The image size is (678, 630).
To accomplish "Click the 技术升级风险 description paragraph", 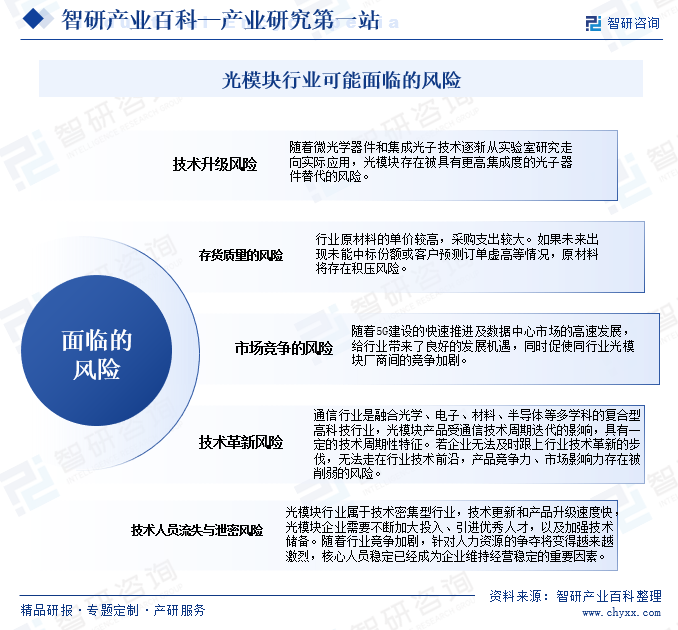I will [431, 162].
